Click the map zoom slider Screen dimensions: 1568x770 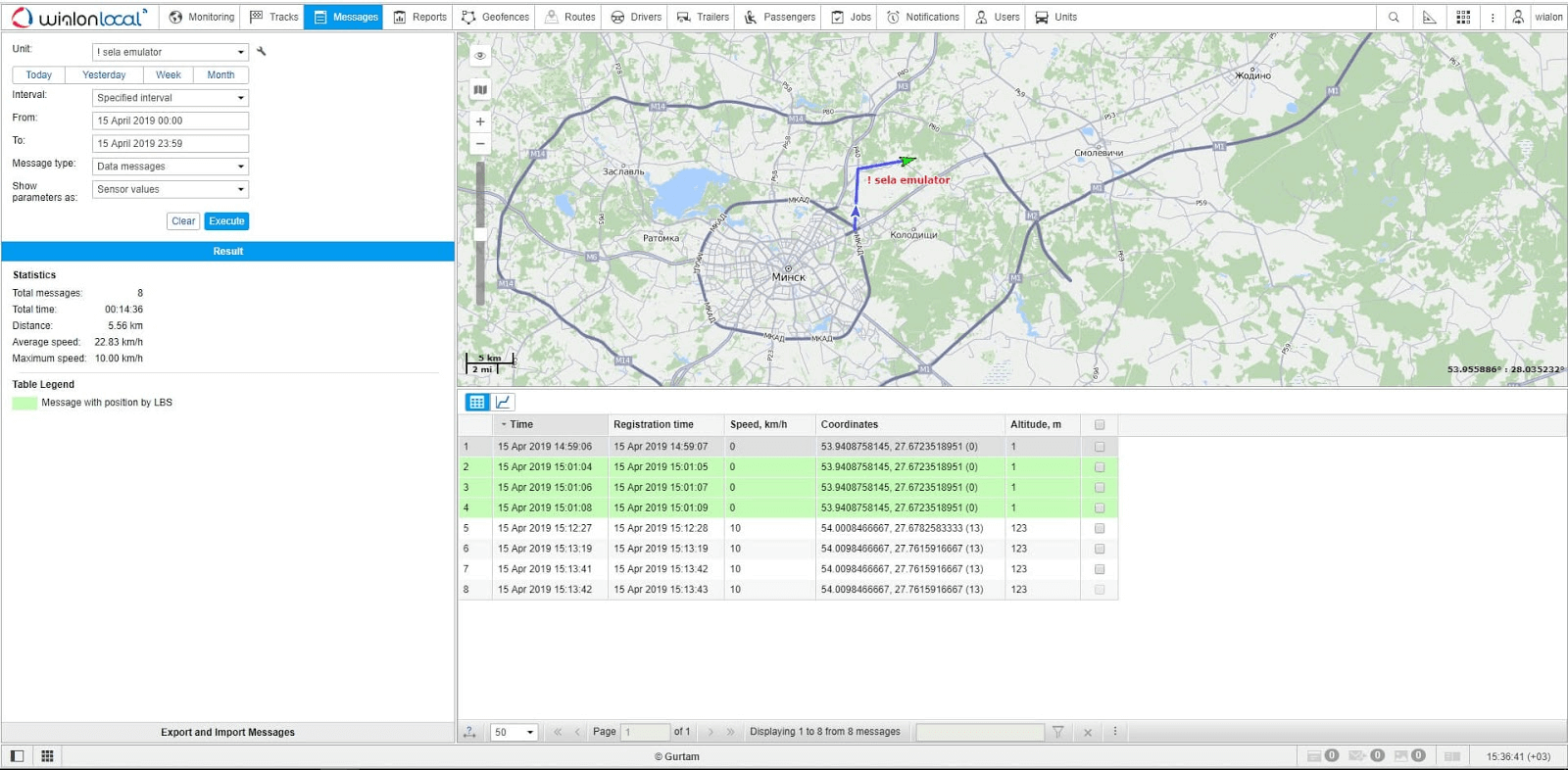tap(480, 233)
